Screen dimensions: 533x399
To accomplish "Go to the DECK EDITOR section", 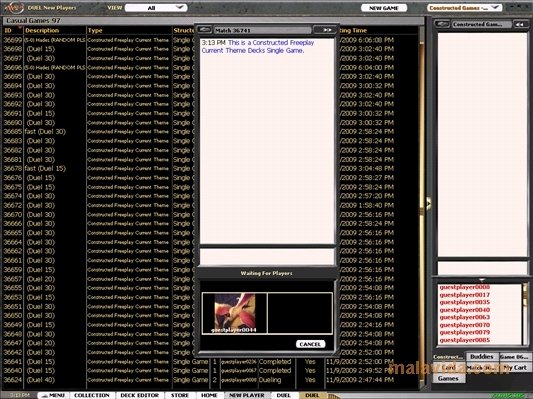I will (140, 395).
